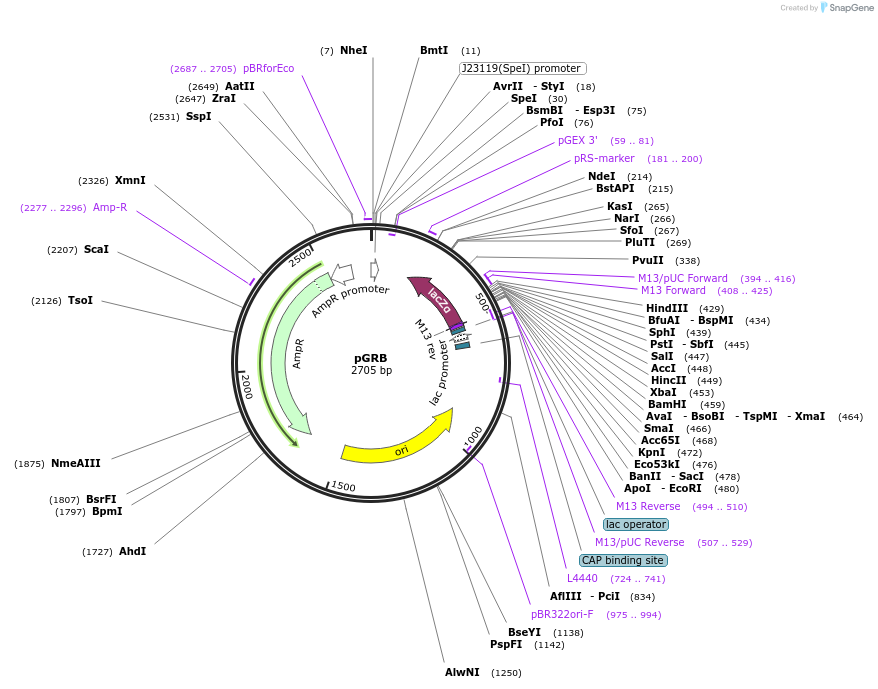Click the SpeI restriction site label

click(x=522, y=98)
